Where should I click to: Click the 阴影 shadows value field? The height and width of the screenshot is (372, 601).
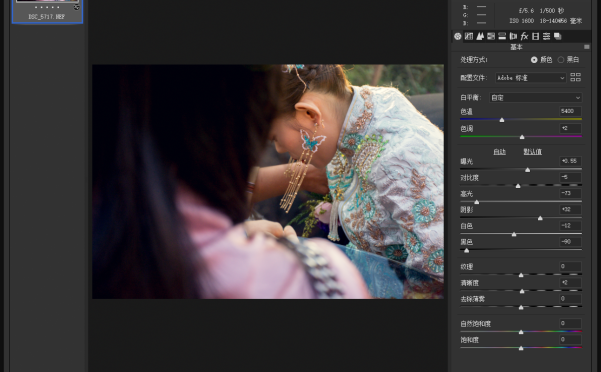click(x=570, y=209)
